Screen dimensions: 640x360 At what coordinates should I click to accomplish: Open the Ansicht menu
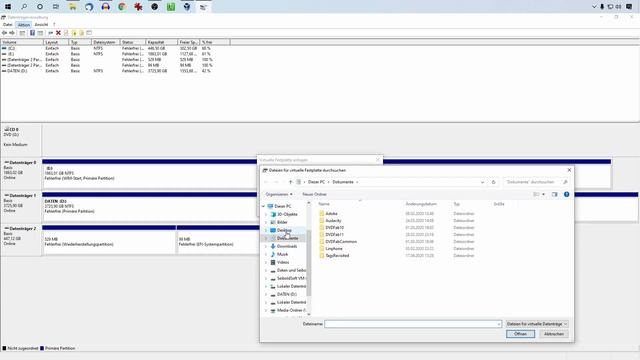[41, 25]
